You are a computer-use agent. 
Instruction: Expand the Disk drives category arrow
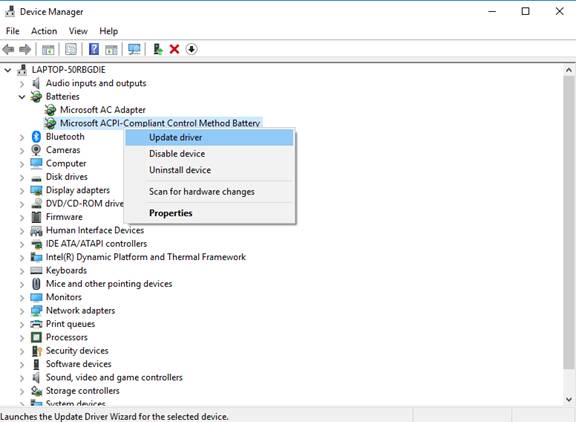(22, 177)
